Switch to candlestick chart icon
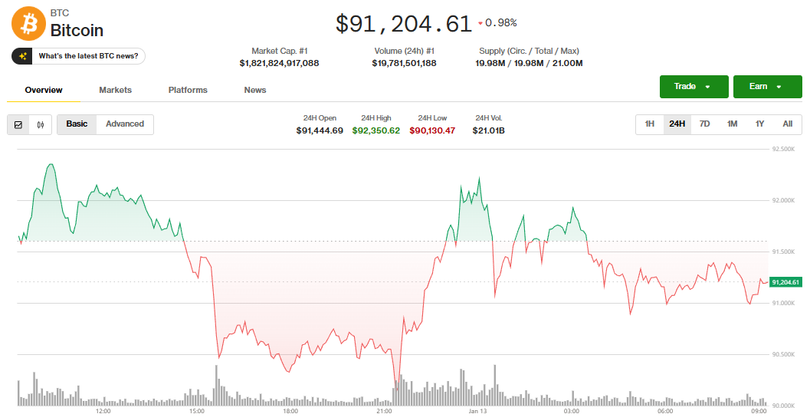The width and height of the screenshot is (810, 418). (41, 125)
